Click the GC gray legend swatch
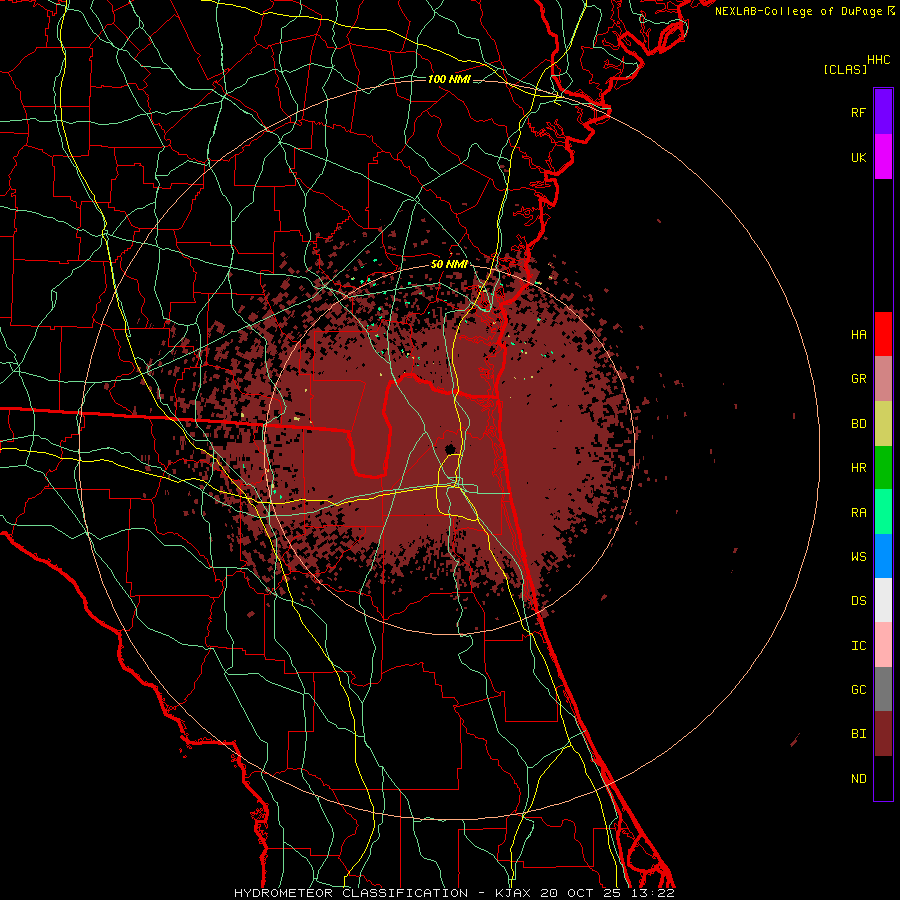The width and height of the screenshot is (900, 900). click(x=883, y=689)
